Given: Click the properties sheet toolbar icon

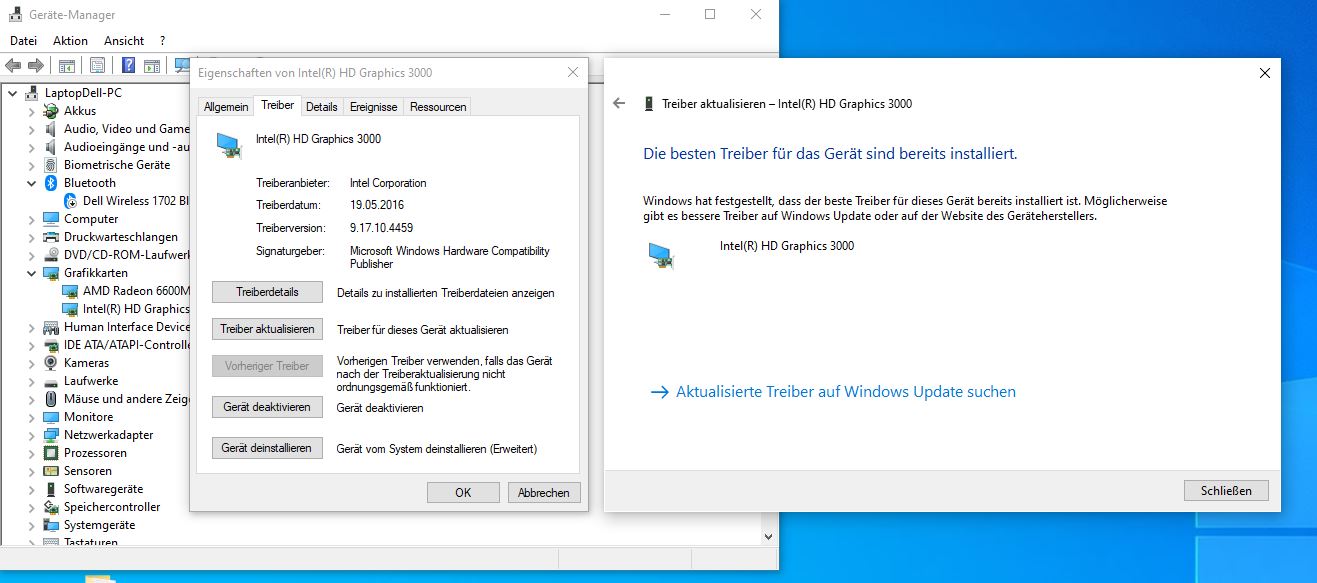Looking at the screenshot, I should [x=97, y=66].
